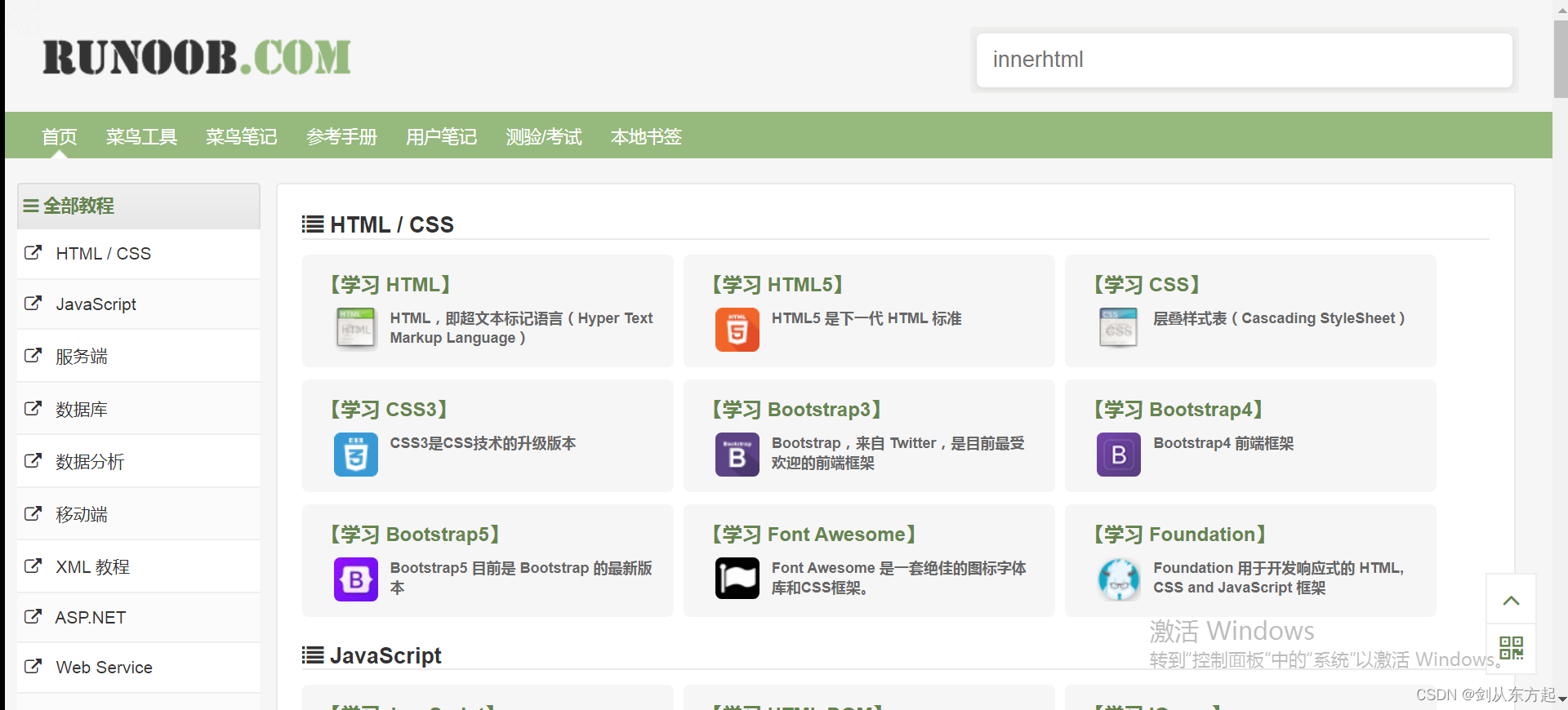Click the search box containing innerhtml
Screen dimensions: 1568x710
1244,60
